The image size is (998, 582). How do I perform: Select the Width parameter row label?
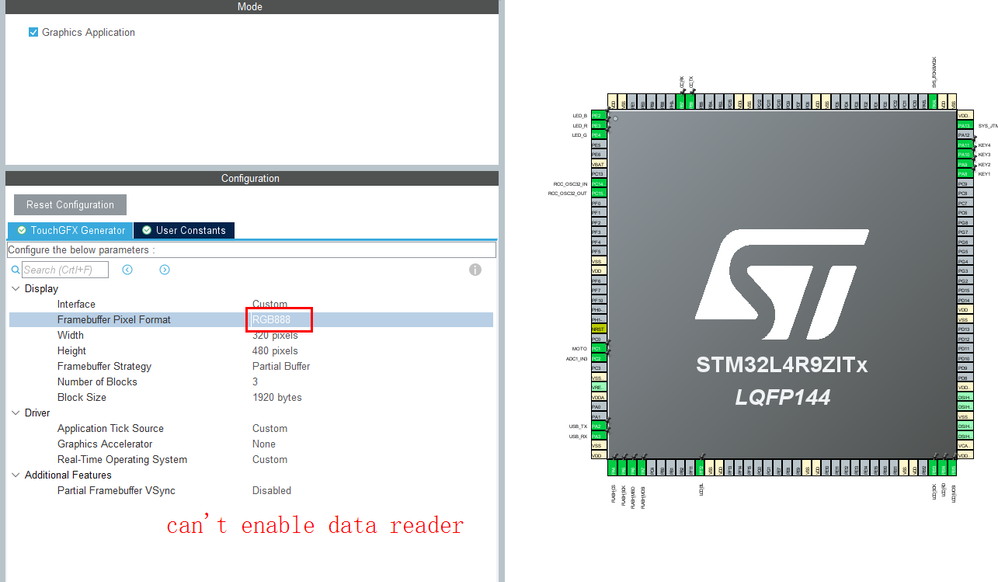[x=70, y=335]
